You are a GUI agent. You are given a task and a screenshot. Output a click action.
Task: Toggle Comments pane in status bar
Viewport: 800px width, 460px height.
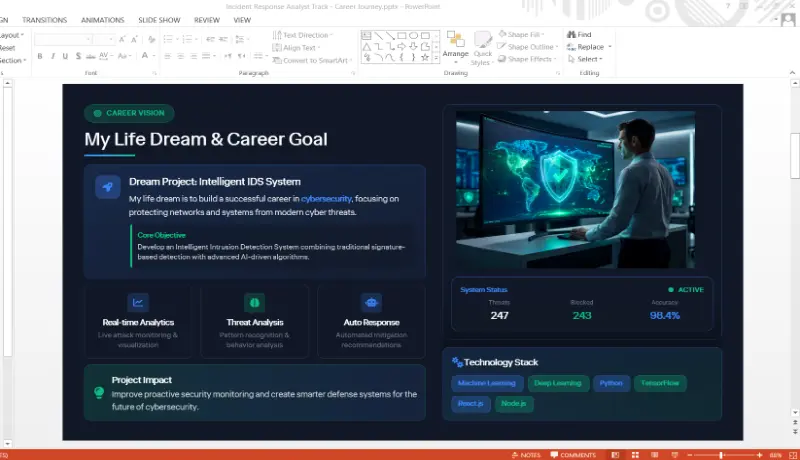pos(573,455)
